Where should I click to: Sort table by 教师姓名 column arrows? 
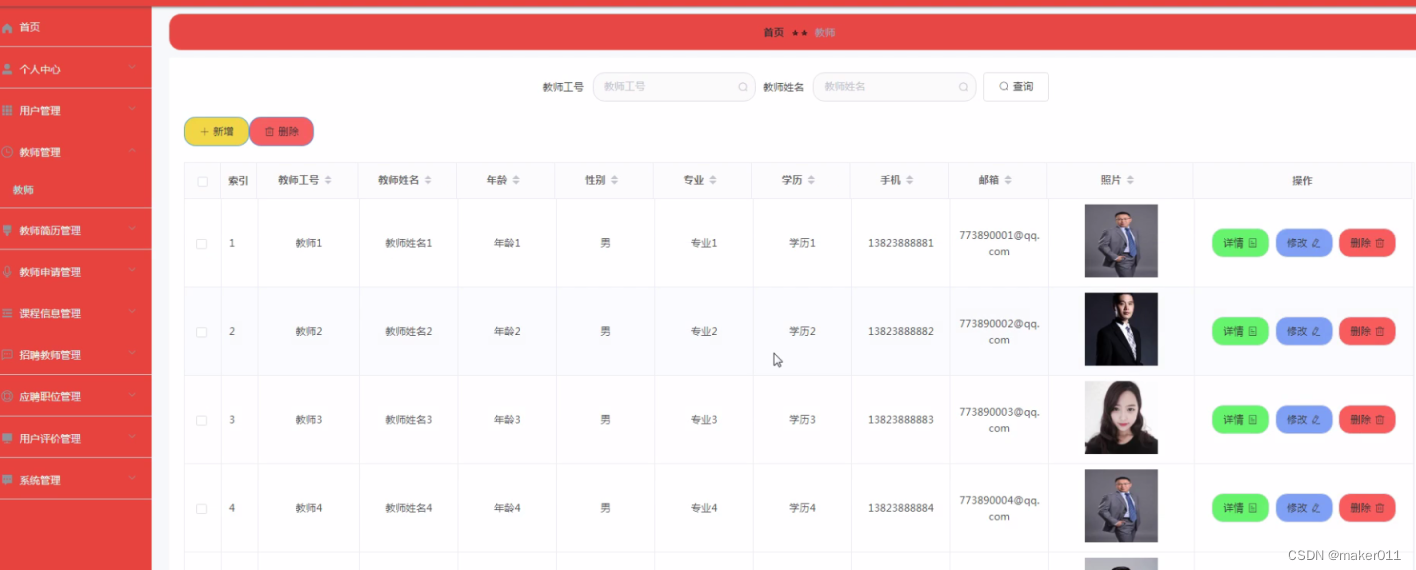point(428,180)
